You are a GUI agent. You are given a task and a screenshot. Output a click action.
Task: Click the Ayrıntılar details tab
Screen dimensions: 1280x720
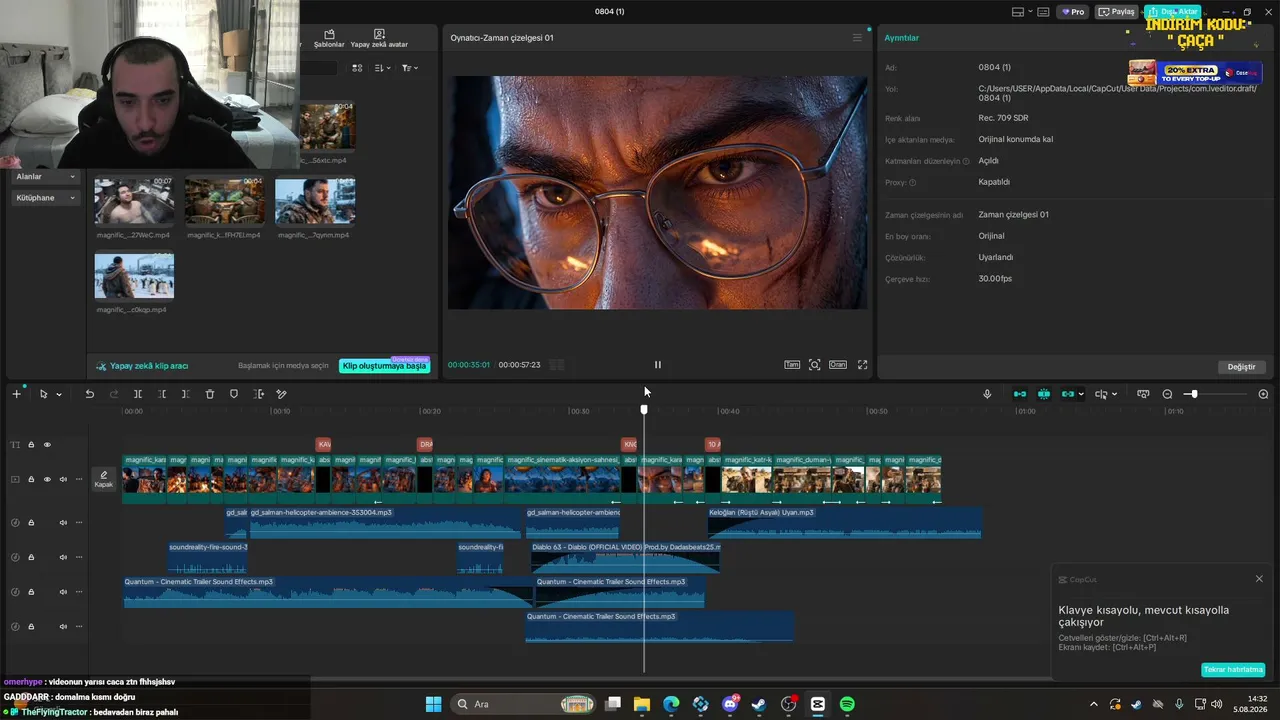pyautogui.click(x=902, y=38)
